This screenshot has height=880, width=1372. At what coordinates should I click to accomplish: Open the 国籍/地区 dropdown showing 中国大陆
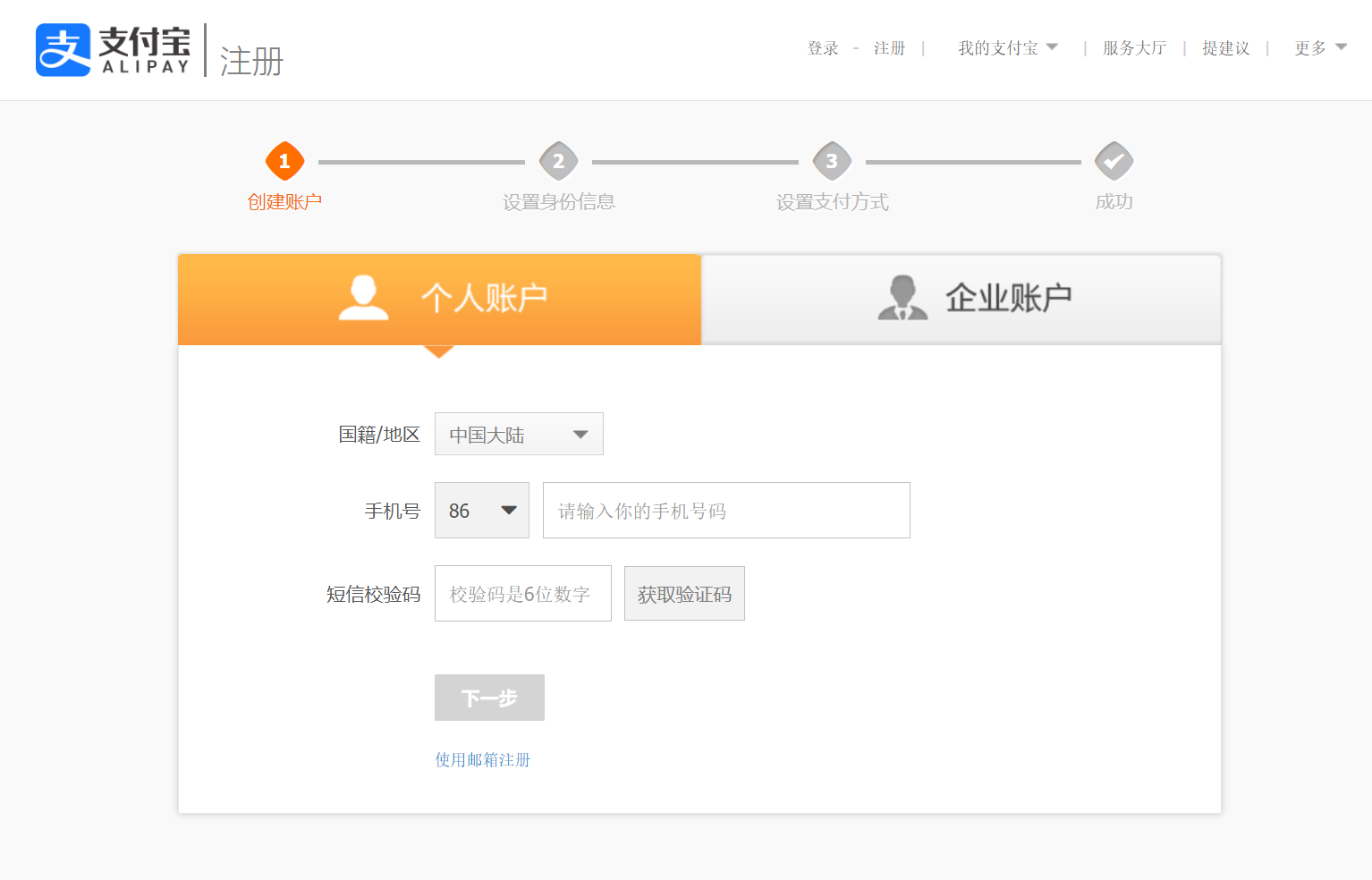(x=519, y=434)
